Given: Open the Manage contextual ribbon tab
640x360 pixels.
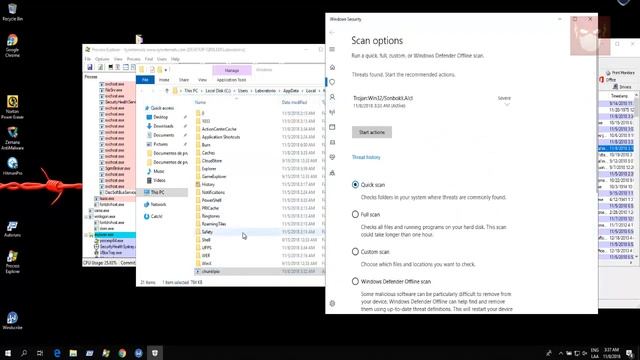Looking at the screenshot, I should [x=232, y=71].
